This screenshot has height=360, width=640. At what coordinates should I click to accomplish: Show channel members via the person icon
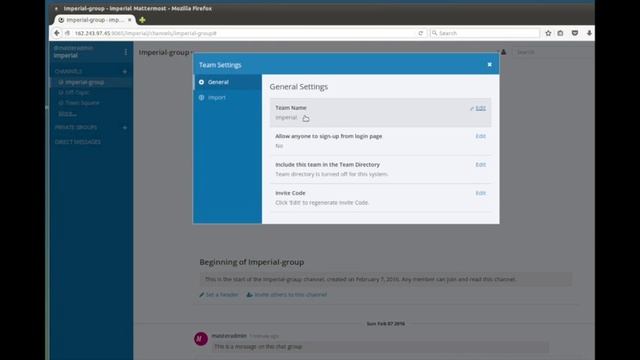pos(503,52)
